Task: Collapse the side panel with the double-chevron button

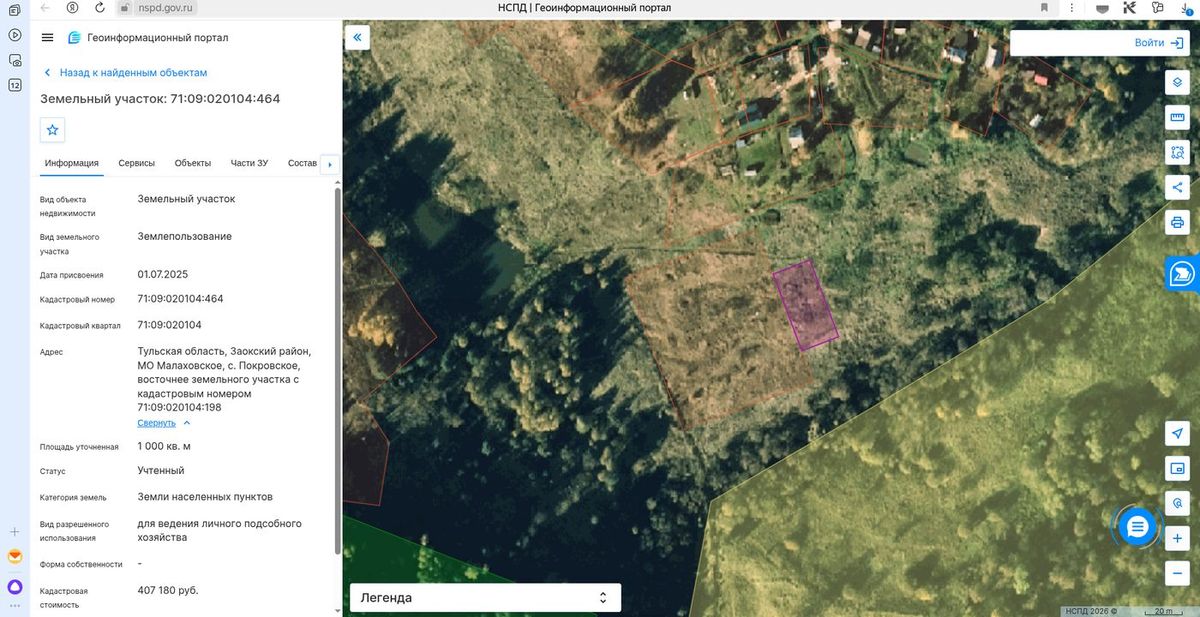Action: click(x=358, y=38)
